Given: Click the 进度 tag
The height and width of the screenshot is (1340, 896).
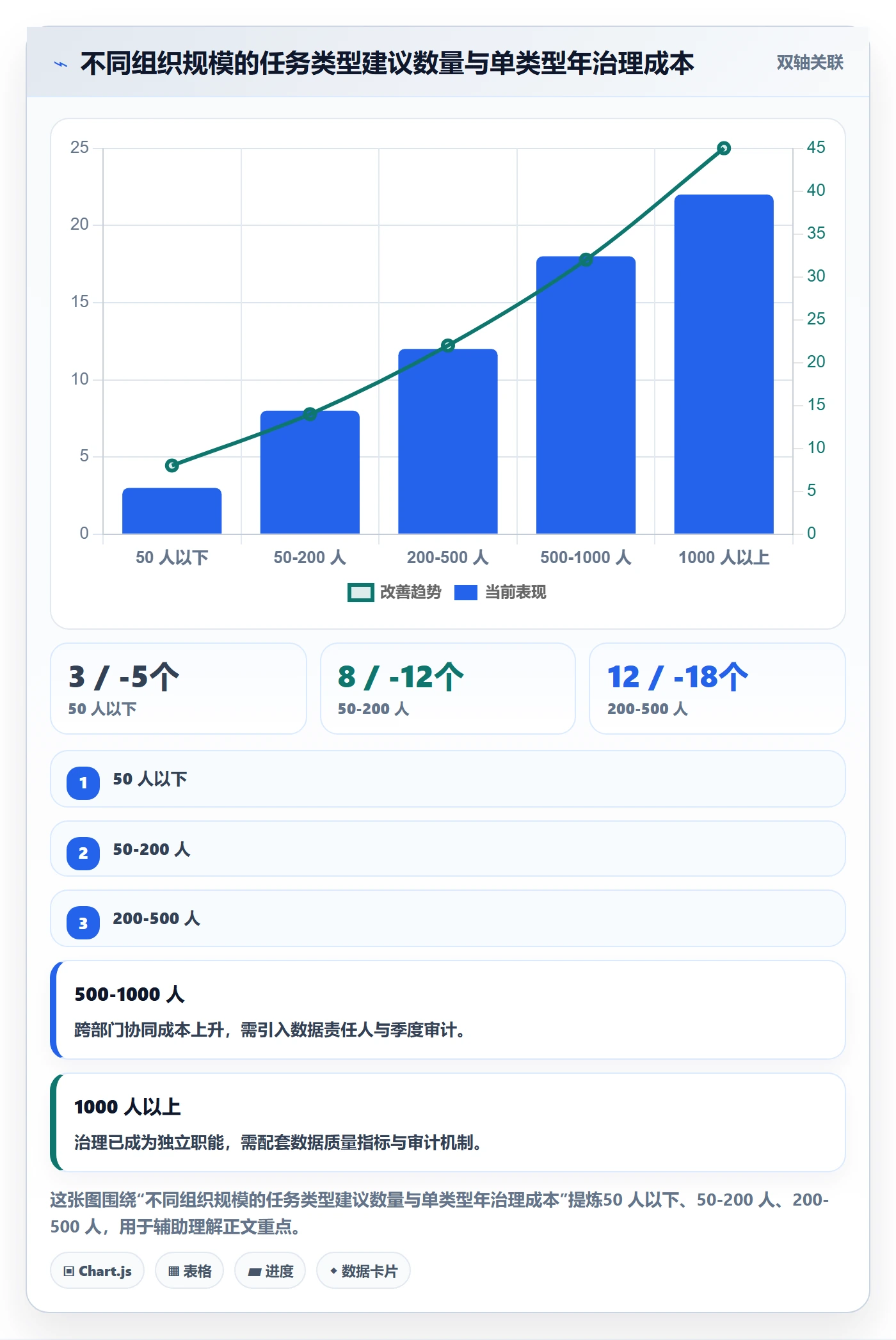Looking at the screenshot, I should (x=270, y=1271).
